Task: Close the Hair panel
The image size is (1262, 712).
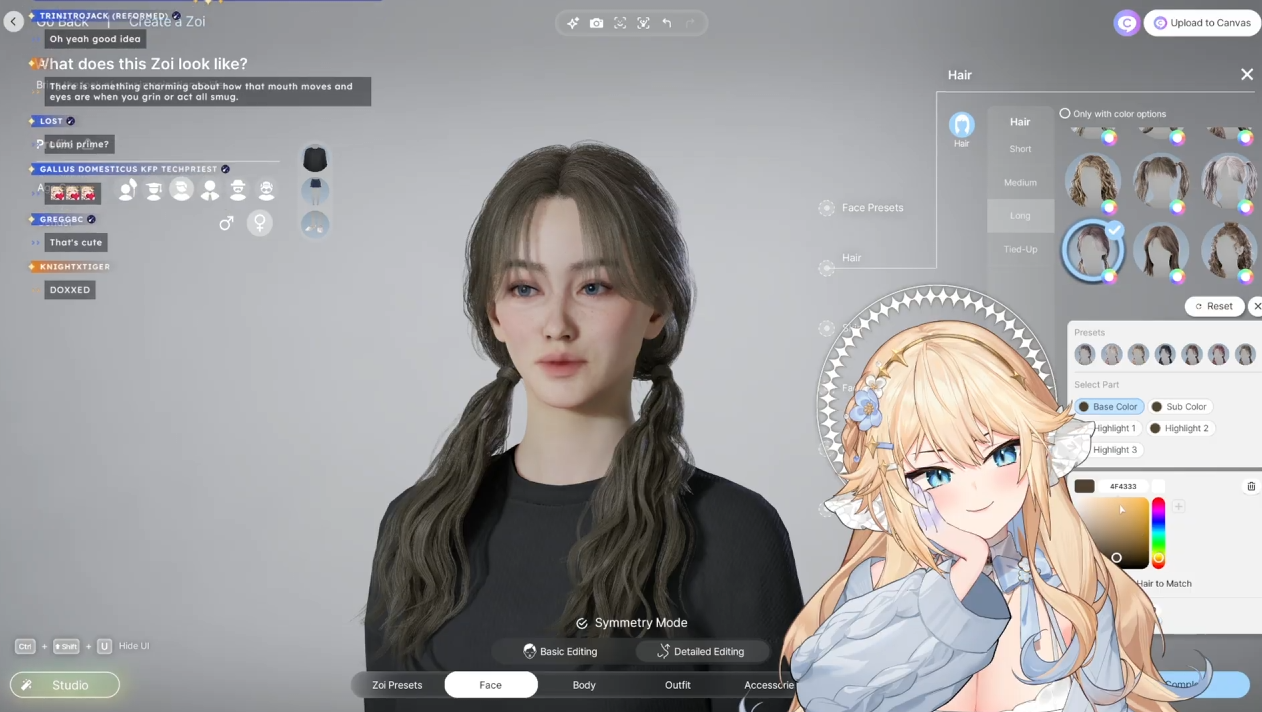Action: (1247, 75)
